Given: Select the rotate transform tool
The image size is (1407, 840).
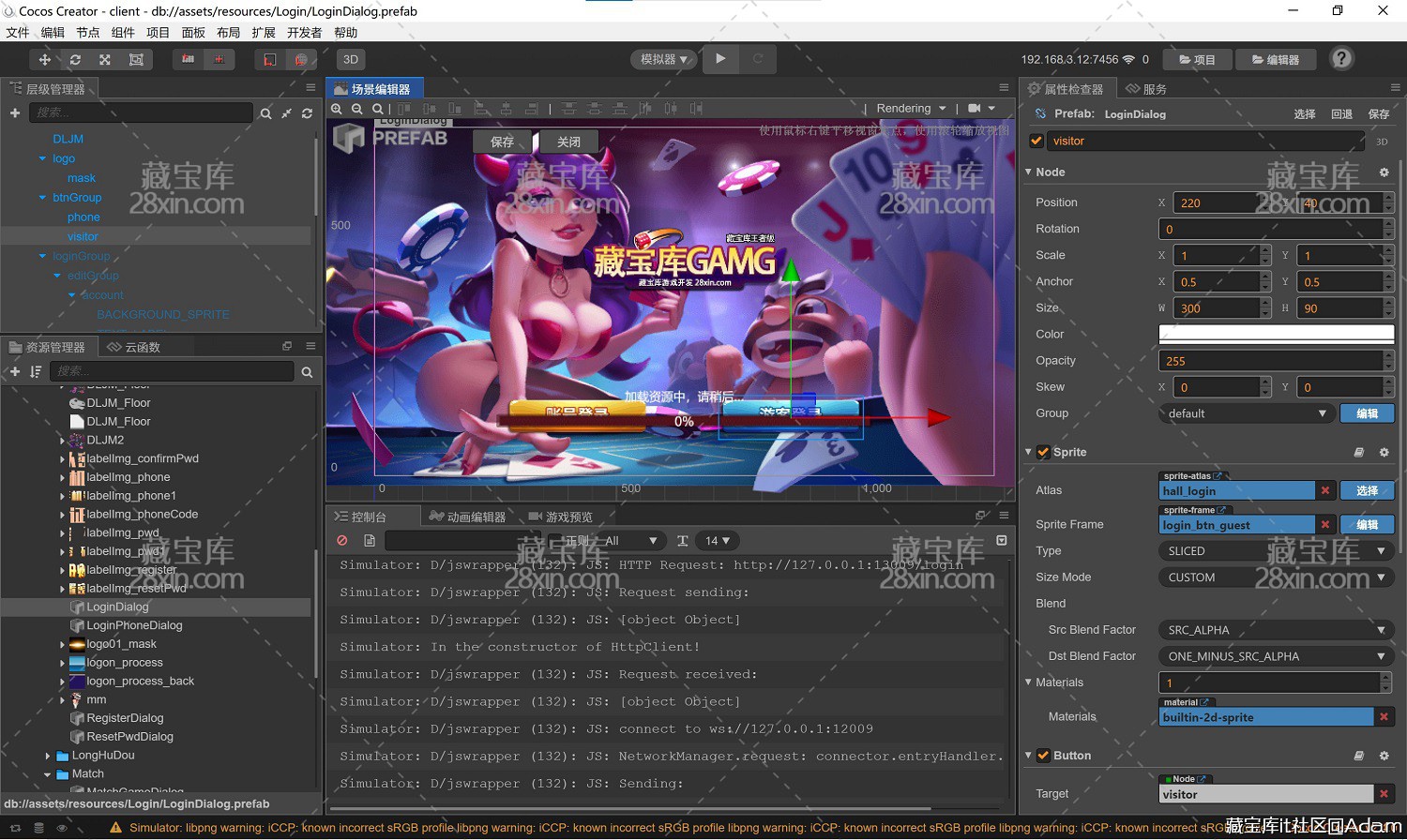Looking at the screenshot, I should tap(75, 59).
